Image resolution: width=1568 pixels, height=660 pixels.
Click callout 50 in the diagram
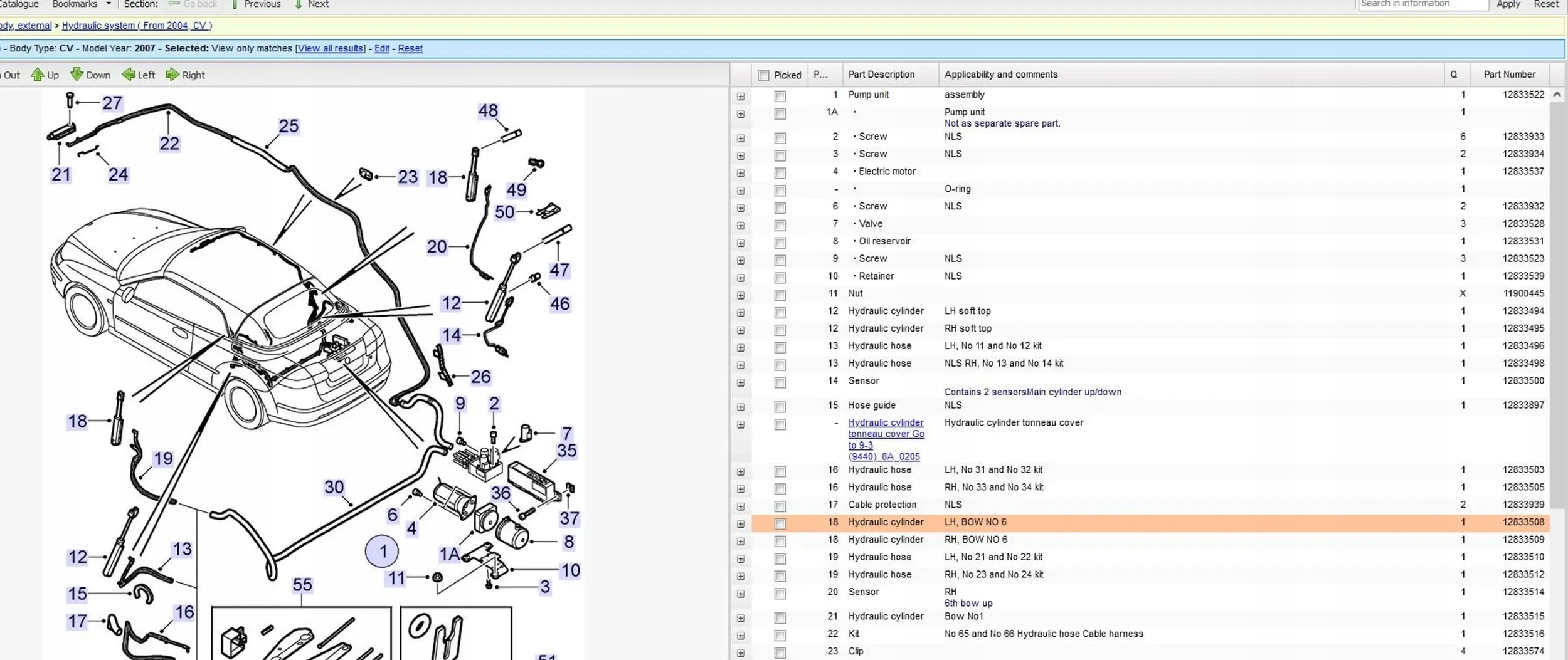tap(504, 212)
